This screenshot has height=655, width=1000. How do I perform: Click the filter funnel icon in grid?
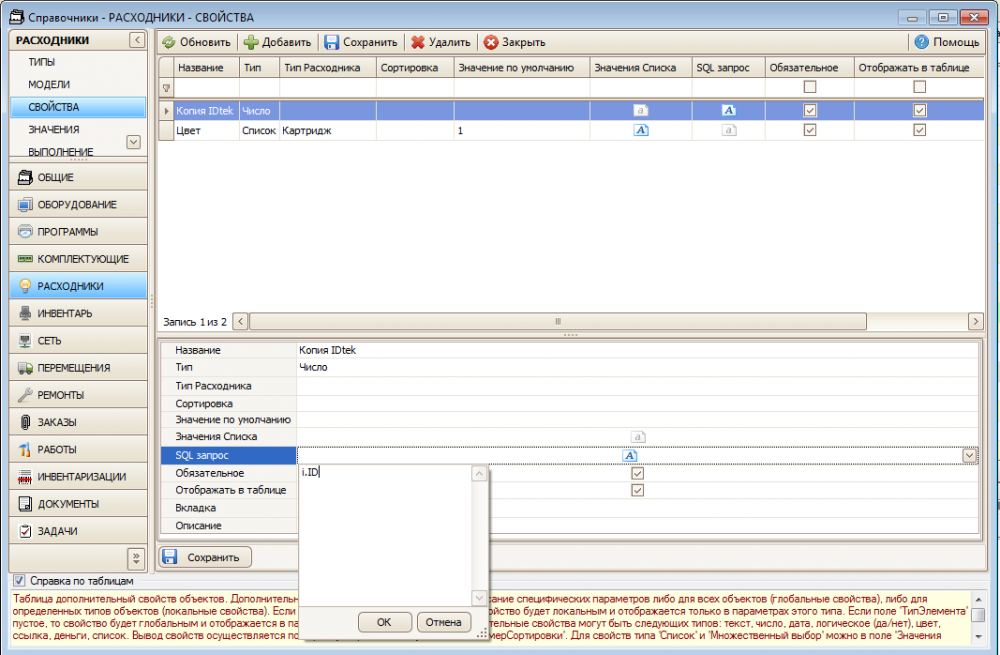point(166,88)
